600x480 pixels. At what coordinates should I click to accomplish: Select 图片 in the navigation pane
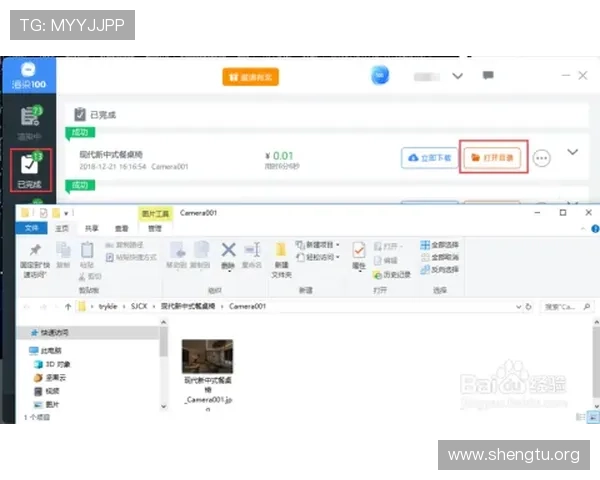pyautogui.click(x=47, y=405)
